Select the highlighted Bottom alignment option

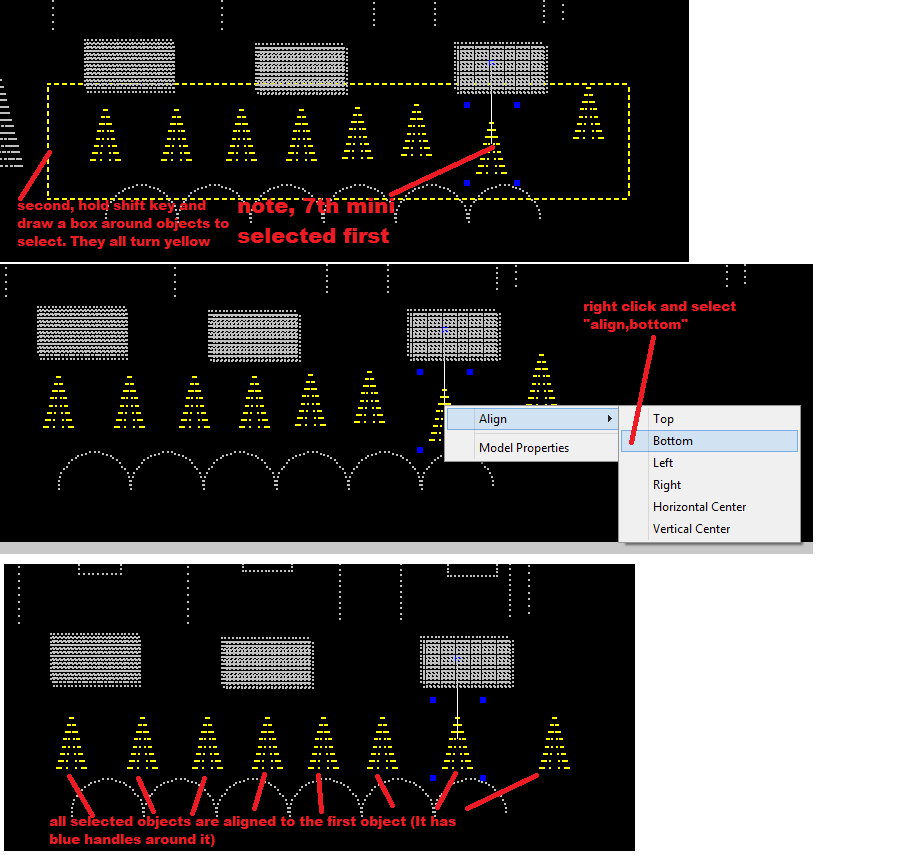click(709, 440)
